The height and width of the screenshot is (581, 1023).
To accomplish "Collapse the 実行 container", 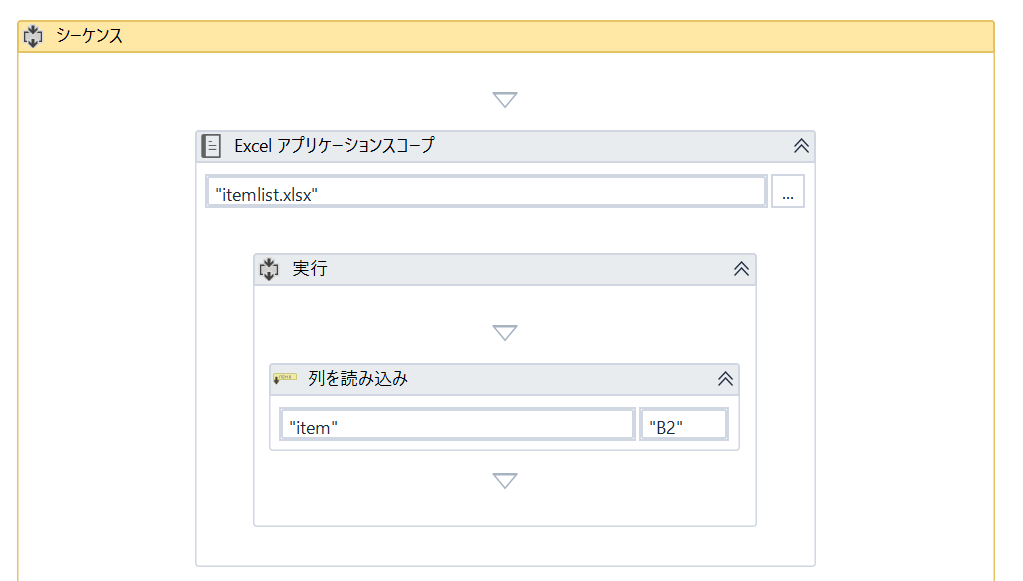I will [741, 269].
